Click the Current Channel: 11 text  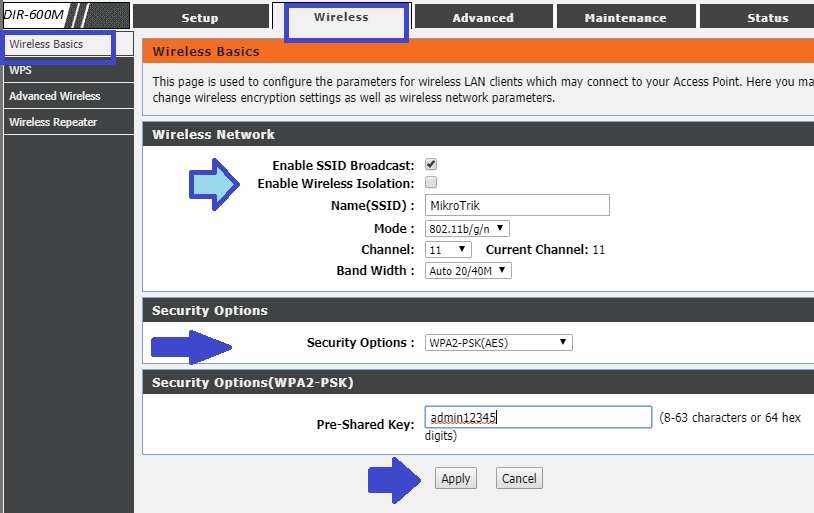(x=545, y=250)
